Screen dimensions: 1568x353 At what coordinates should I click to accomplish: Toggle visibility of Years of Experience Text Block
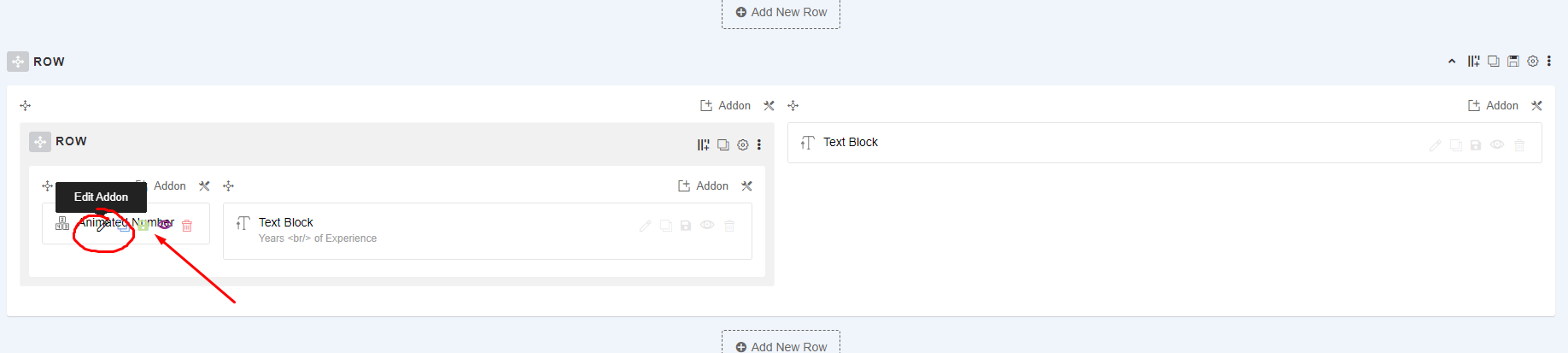[x=707, y=226]
